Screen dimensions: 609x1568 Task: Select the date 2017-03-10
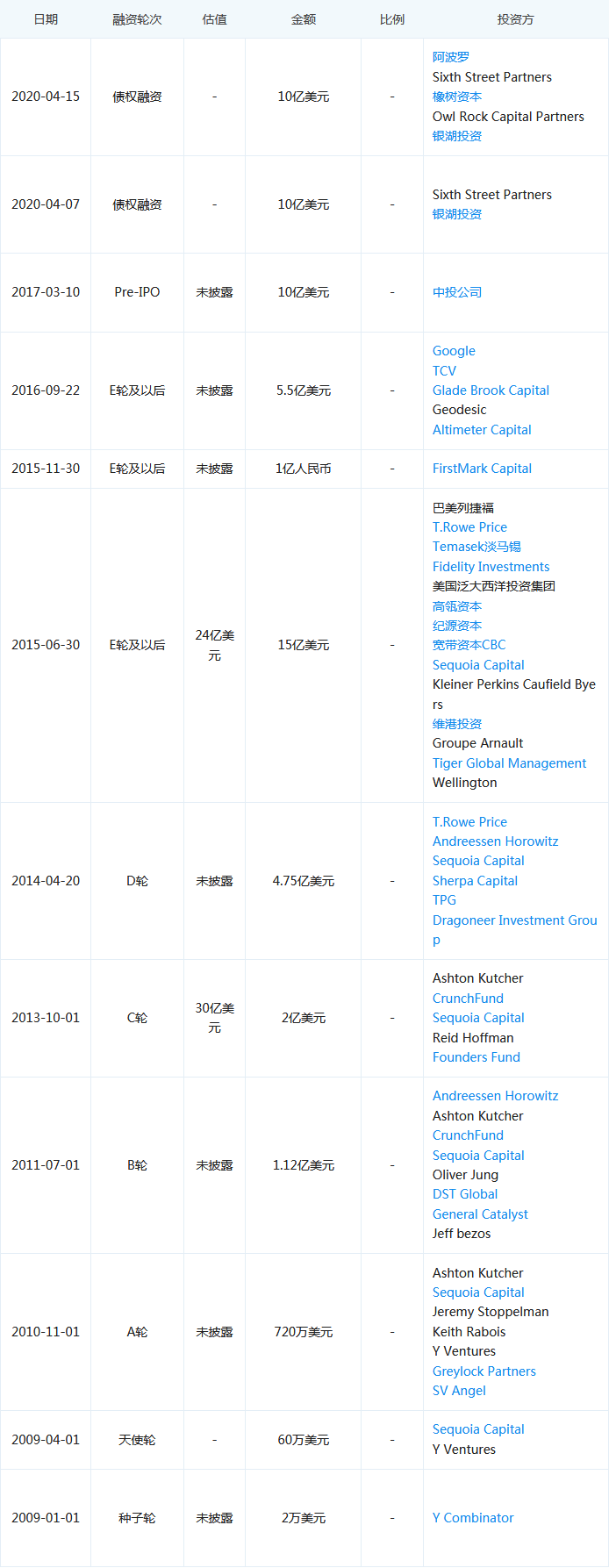(x=46, y=292)
